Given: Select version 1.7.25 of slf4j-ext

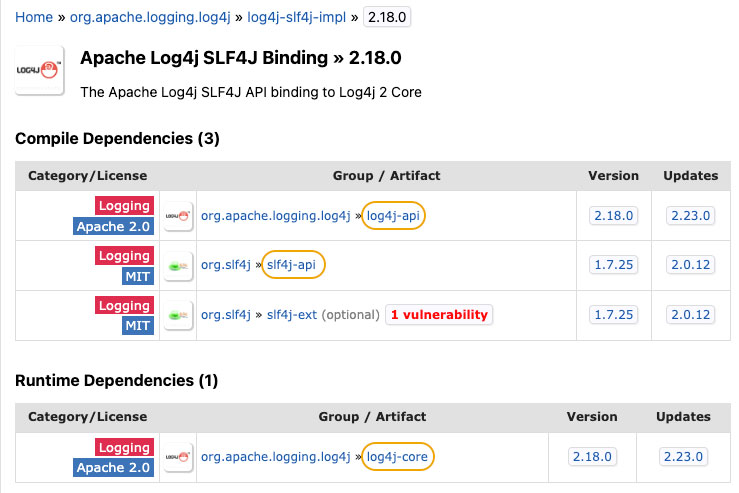Looking at the screenshot, I should click(x=614, y=315).
